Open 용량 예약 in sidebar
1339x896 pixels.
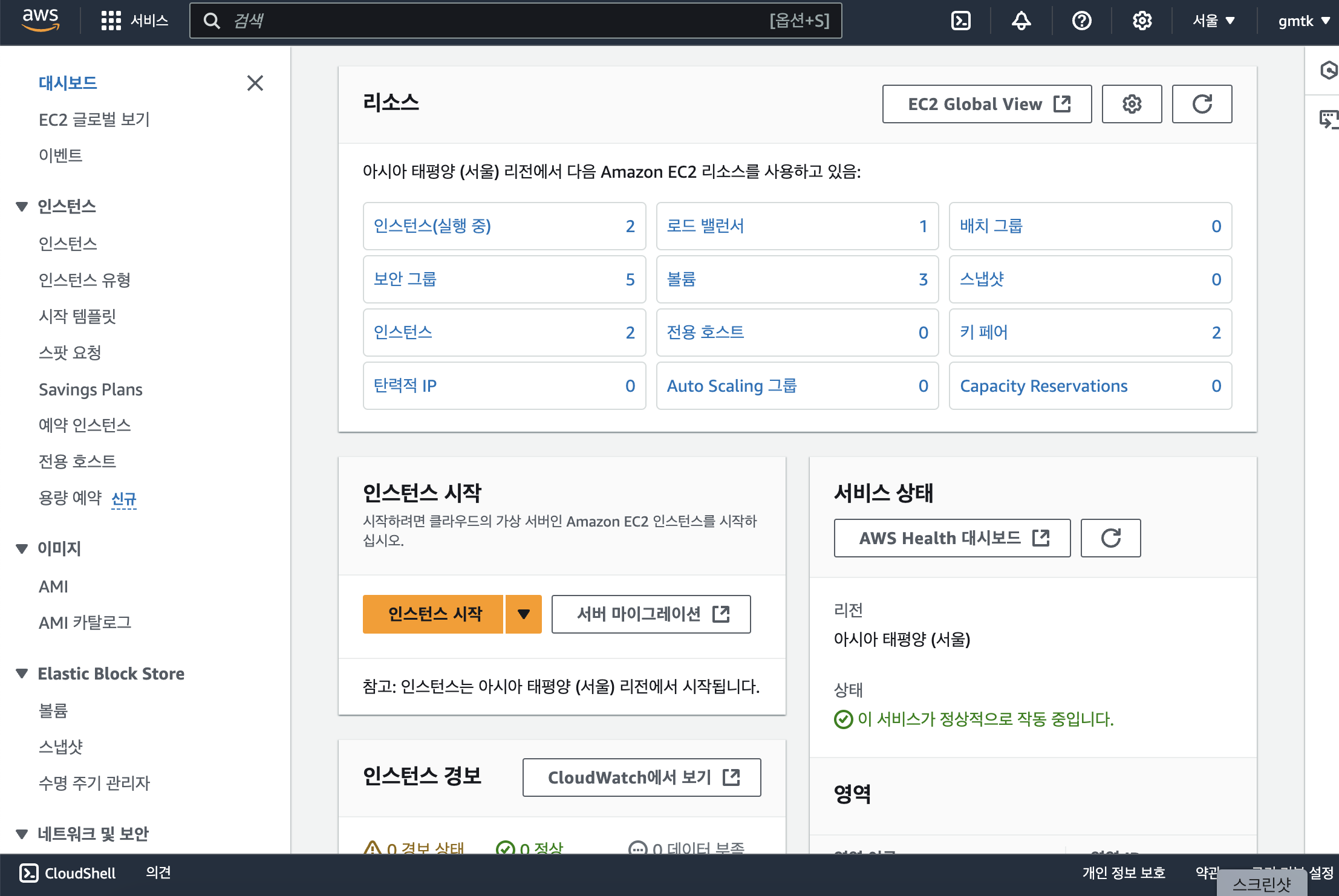(70, 498)
